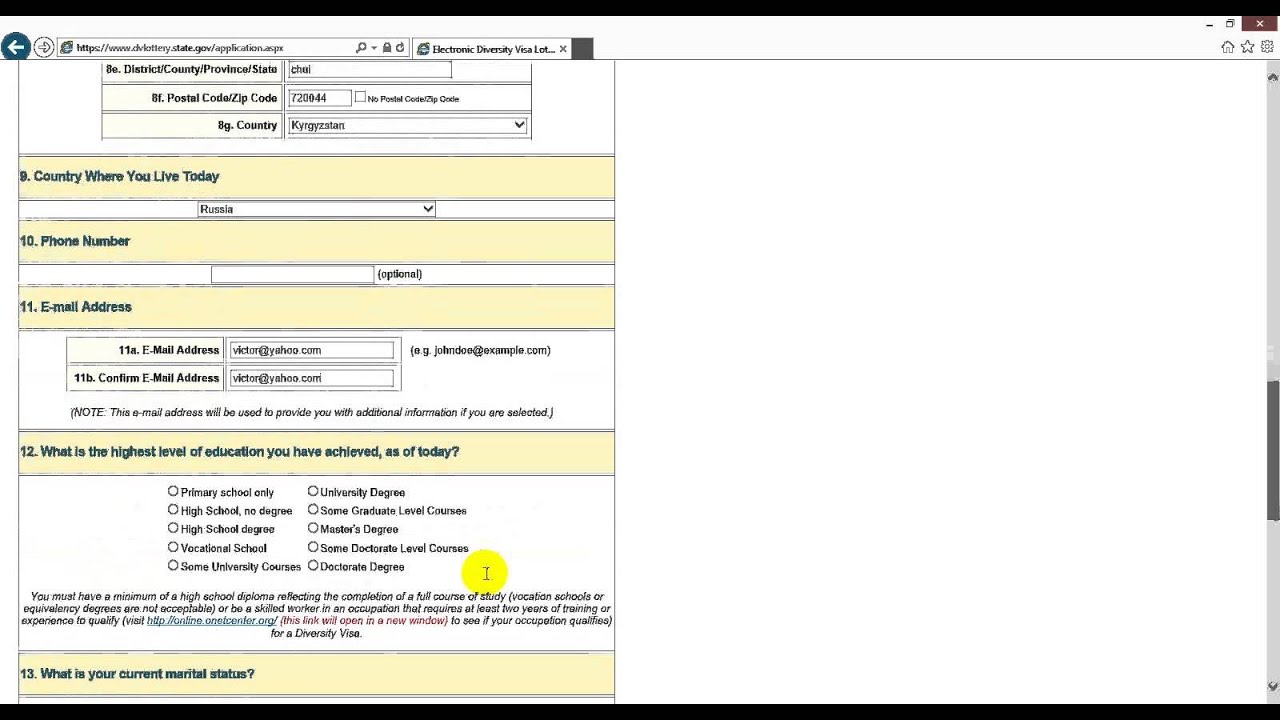The image size is (1280, 720).
Task: Open the browser Home icon
Action: [1228, 47]
